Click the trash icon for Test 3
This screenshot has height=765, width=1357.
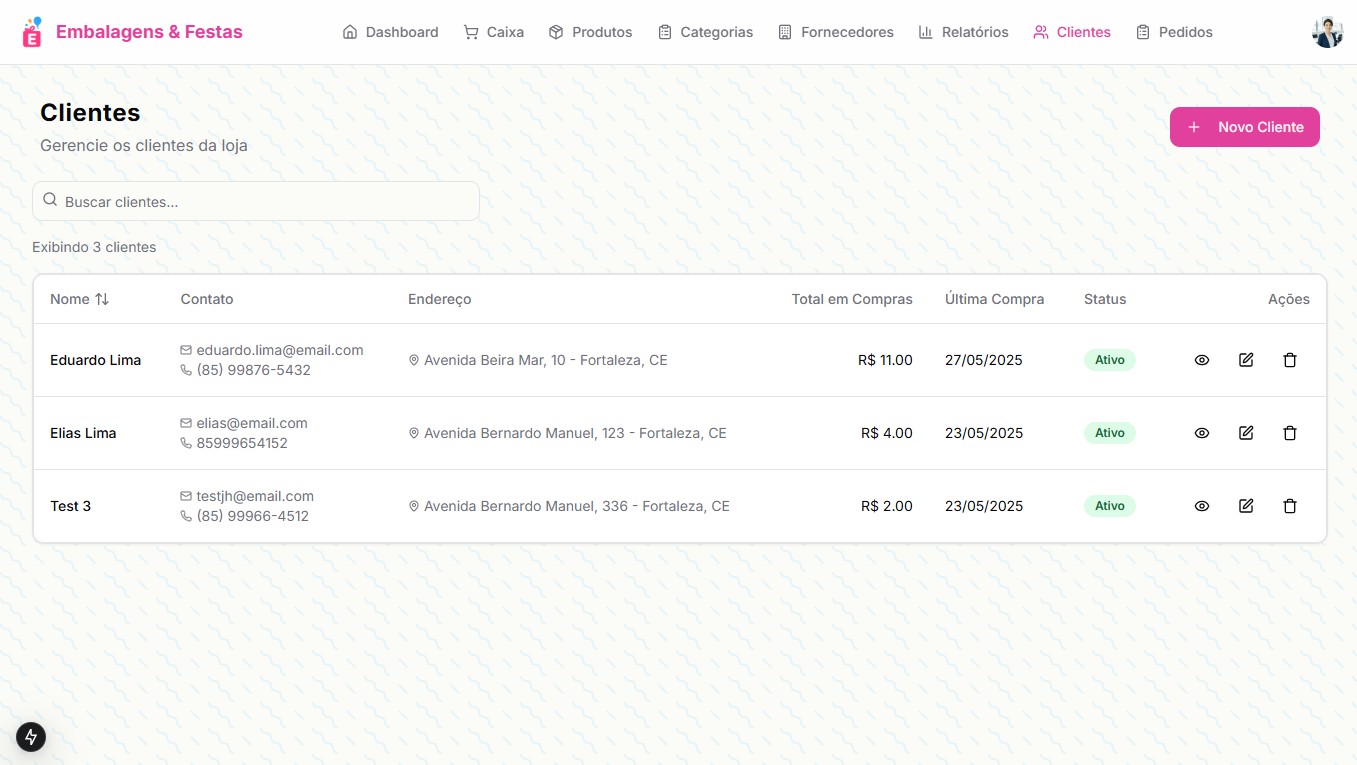coord(1290,506)
